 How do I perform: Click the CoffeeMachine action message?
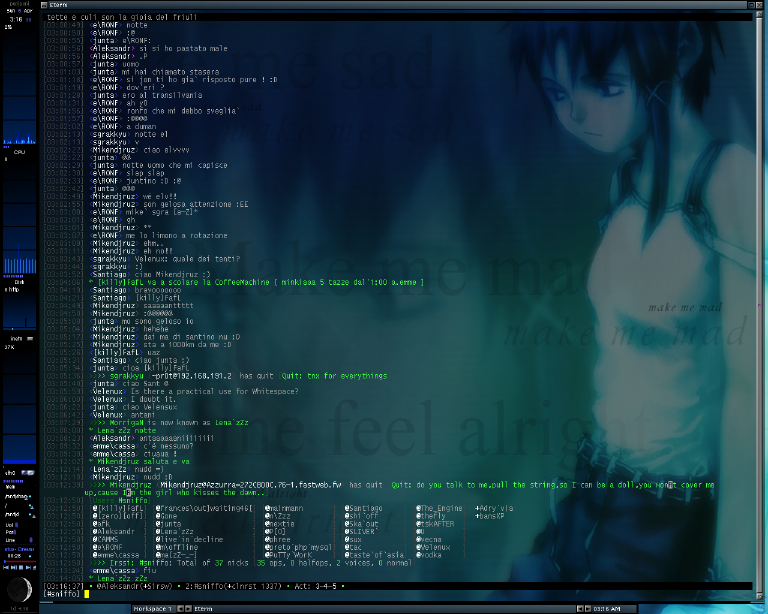tap(256, 283)
